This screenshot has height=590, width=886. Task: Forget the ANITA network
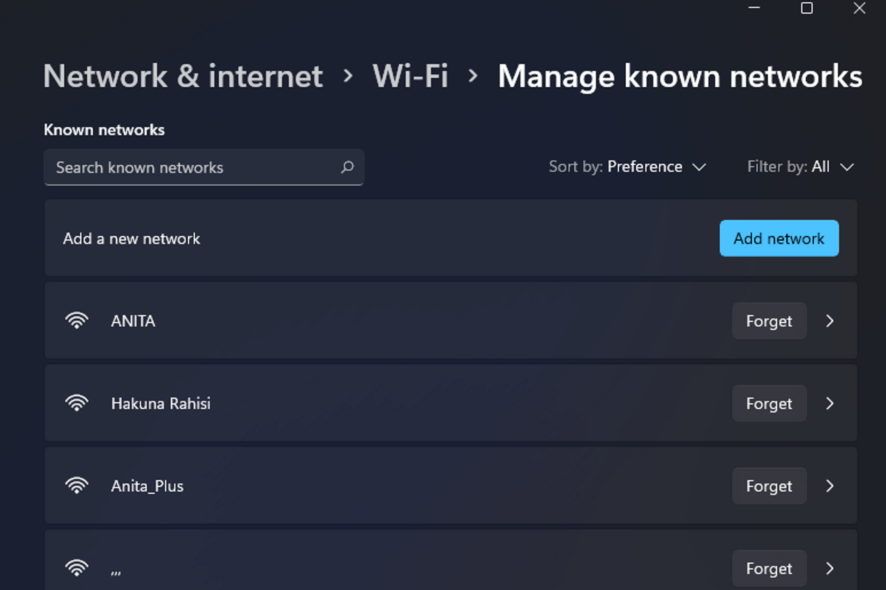(769, 320)
